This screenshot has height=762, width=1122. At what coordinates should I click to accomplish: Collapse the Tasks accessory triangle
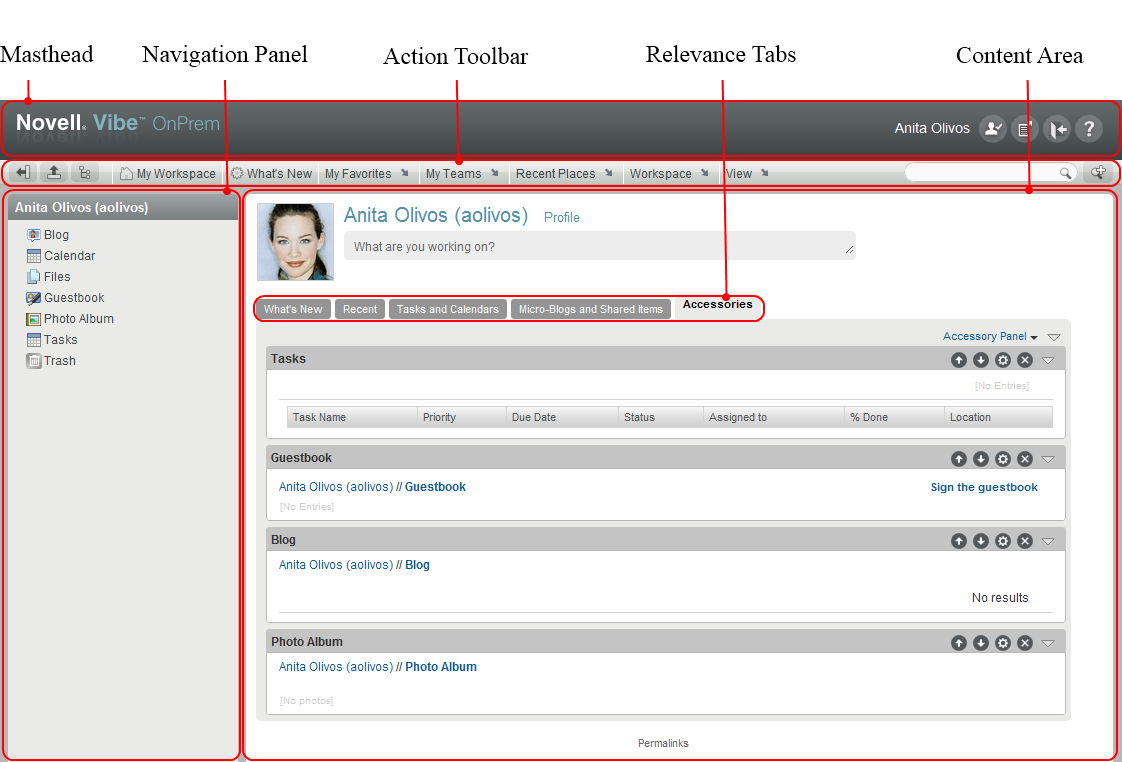(1048, 361)
